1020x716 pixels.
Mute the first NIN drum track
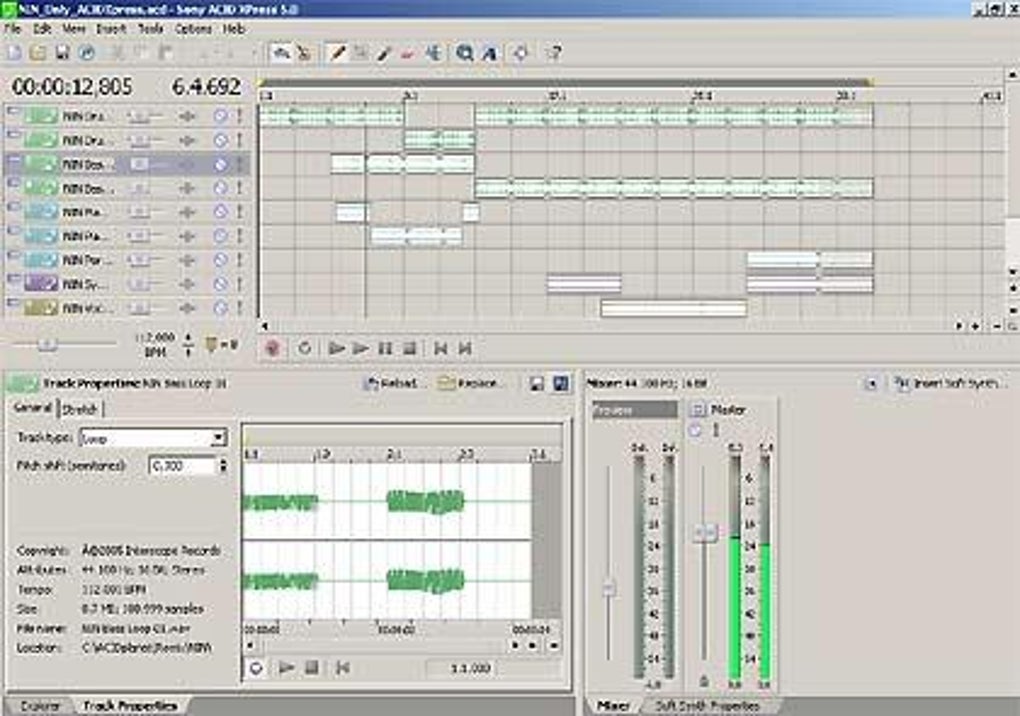point(221,116)
